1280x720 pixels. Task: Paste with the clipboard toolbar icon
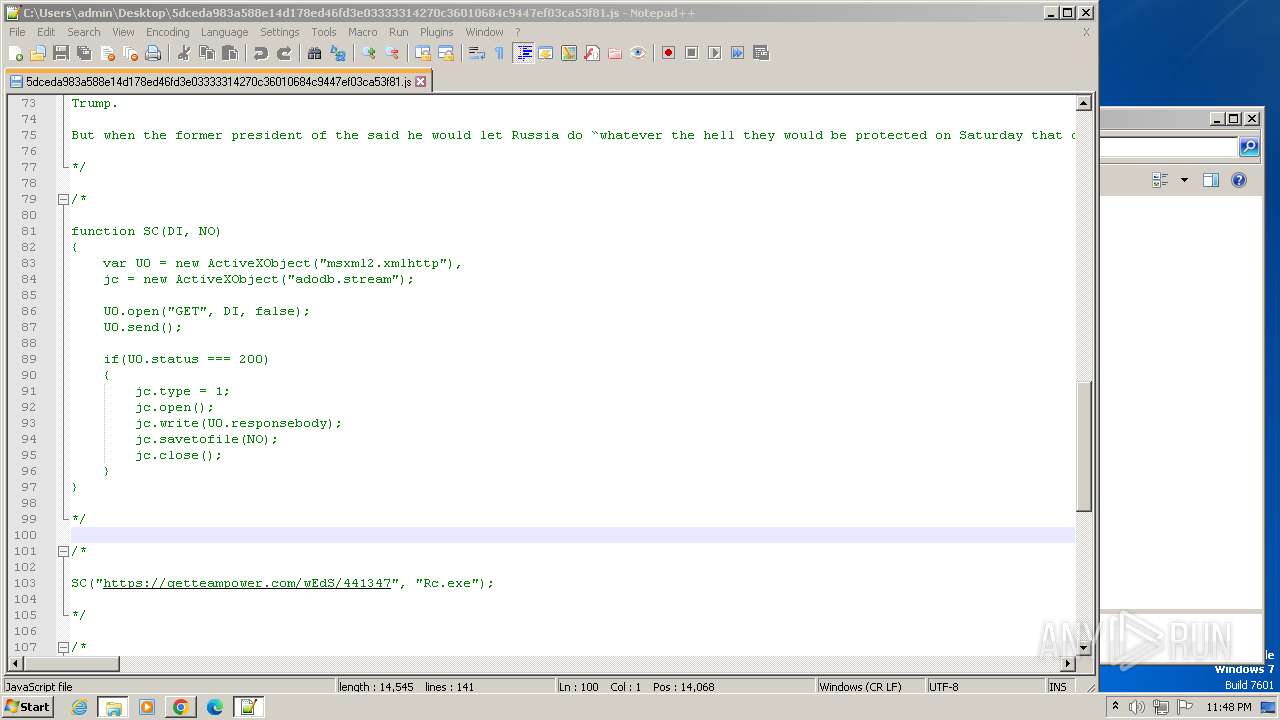coord(229,53)
